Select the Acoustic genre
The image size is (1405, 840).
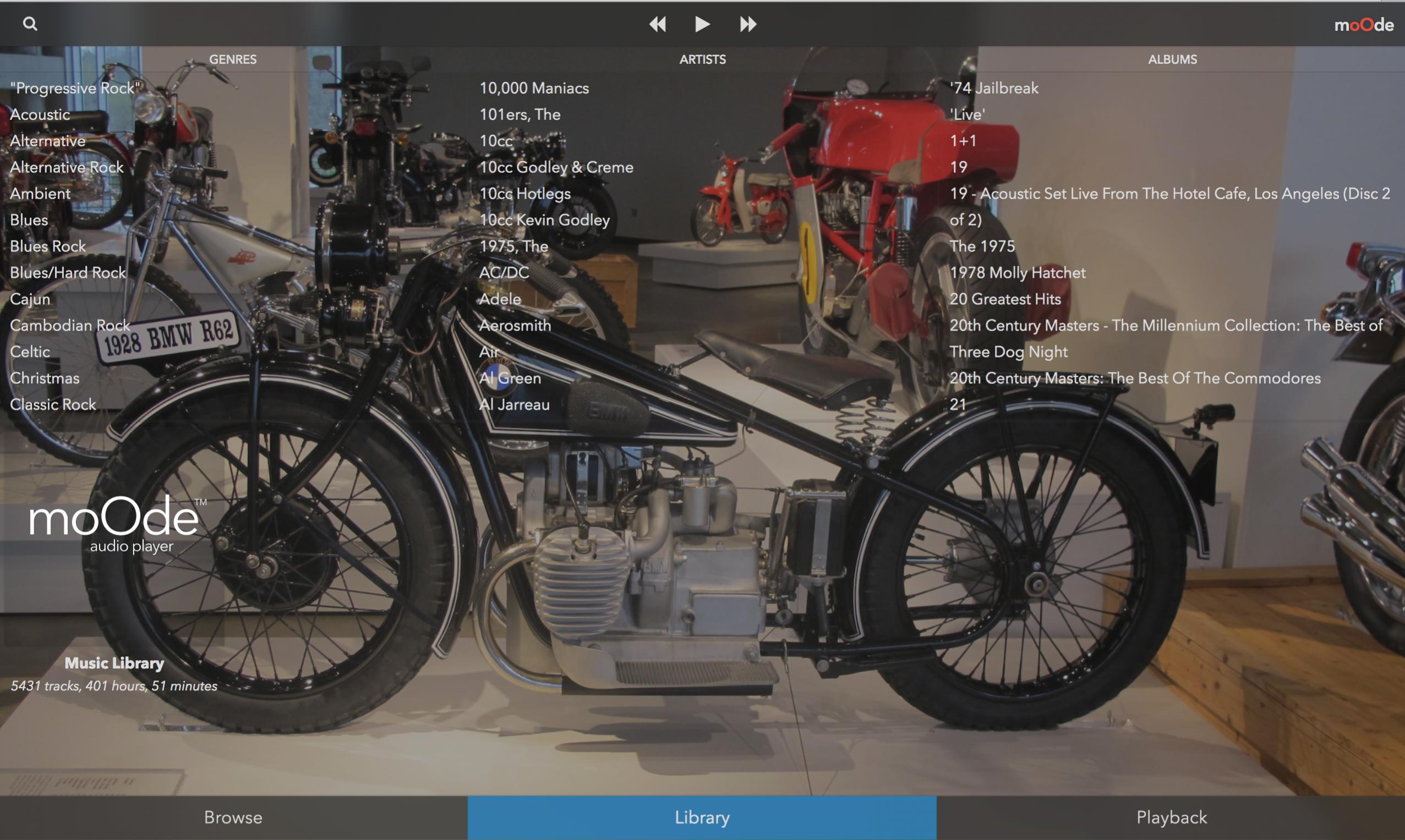tap(40, 114)
